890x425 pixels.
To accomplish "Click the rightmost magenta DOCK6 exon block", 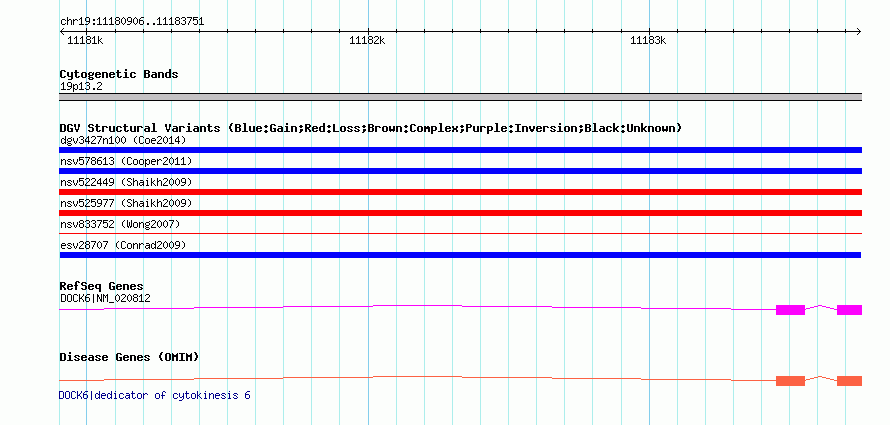I will point(850,310).
